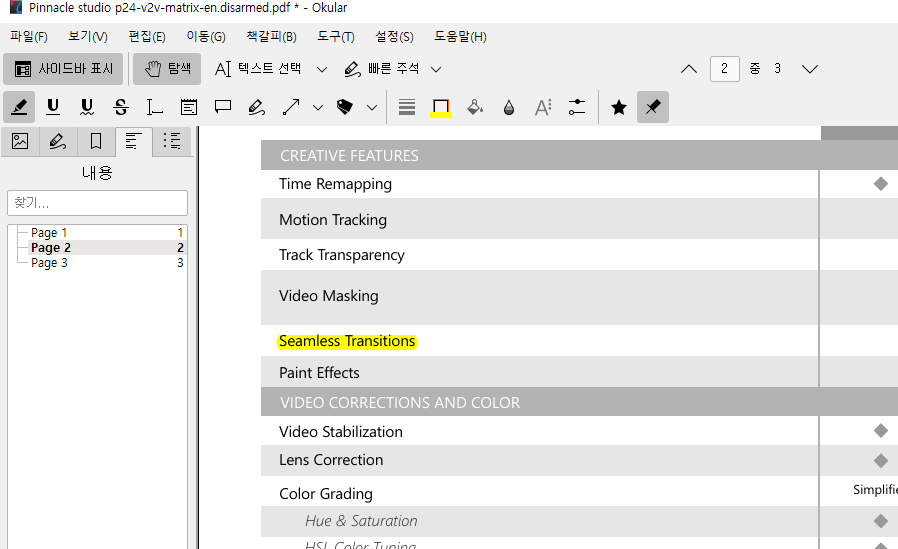The image size is (898, 549).
Task: Open the Tools menu
Action: point(336,37)
